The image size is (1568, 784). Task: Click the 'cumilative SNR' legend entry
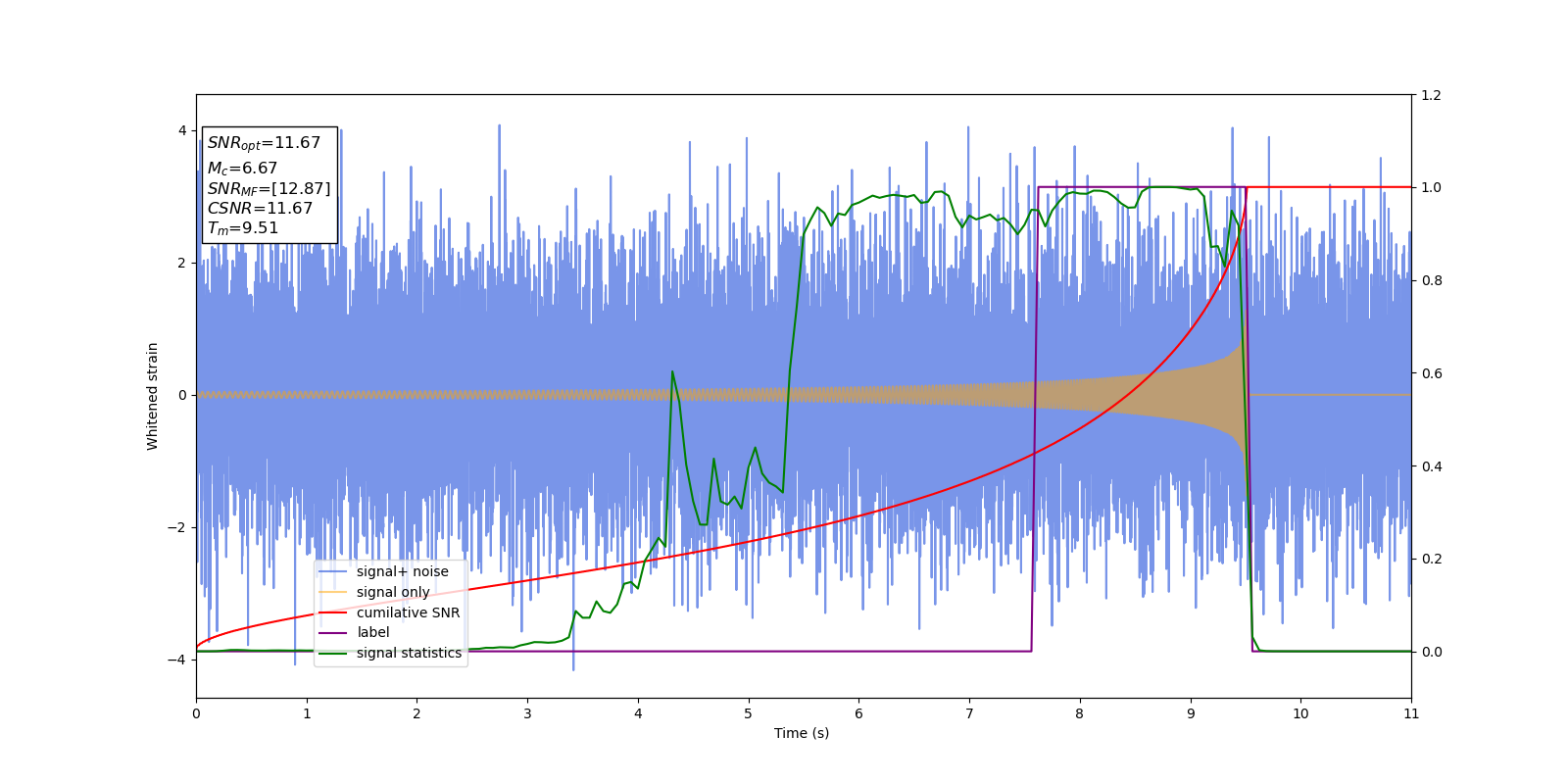click(x=390, y=612)
